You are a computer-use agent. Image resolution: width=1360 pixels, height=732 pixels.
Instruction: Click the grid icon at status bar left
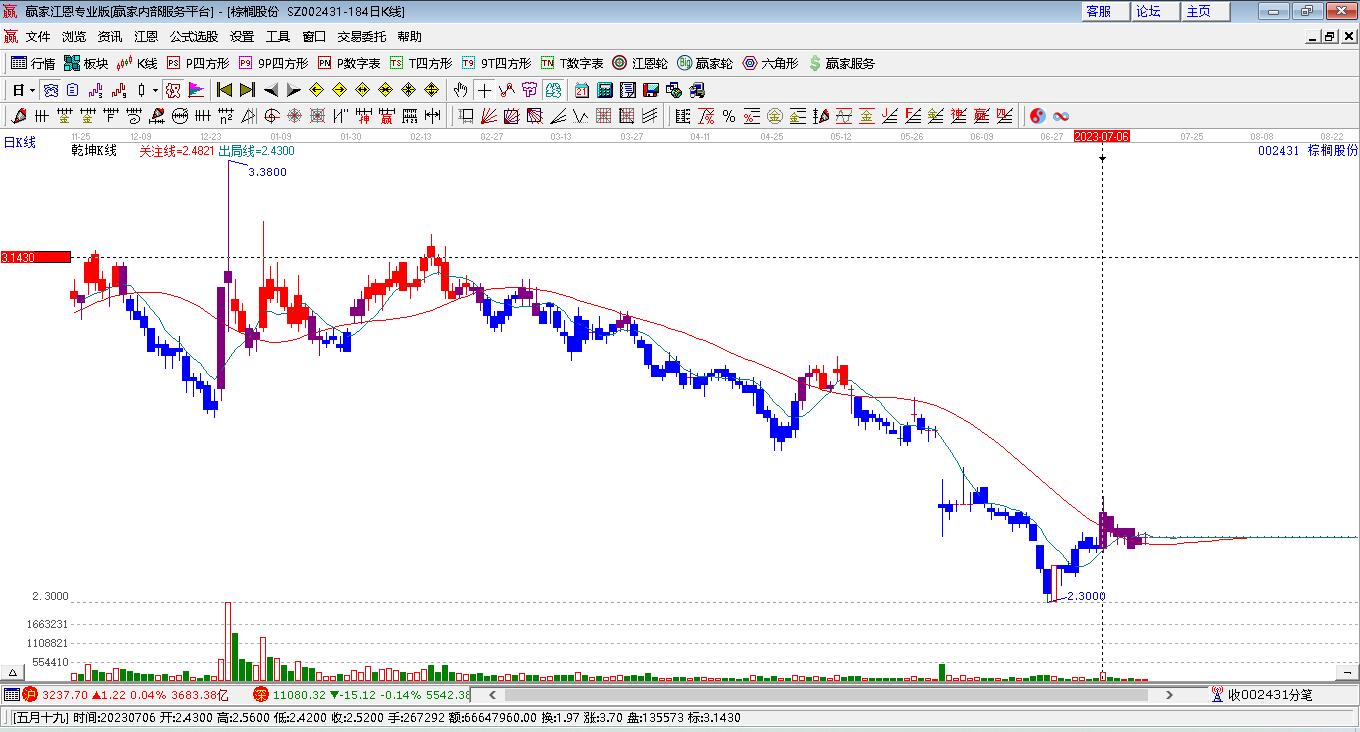11,694
